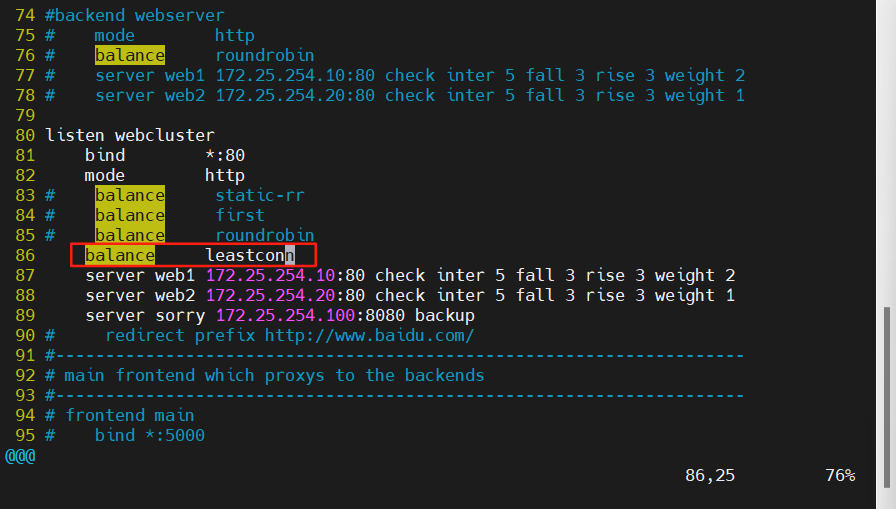The height and width of the screenshot is (509, 896).
Task: Click 'roundrobin' on line 85
Action: click(265, 235)
